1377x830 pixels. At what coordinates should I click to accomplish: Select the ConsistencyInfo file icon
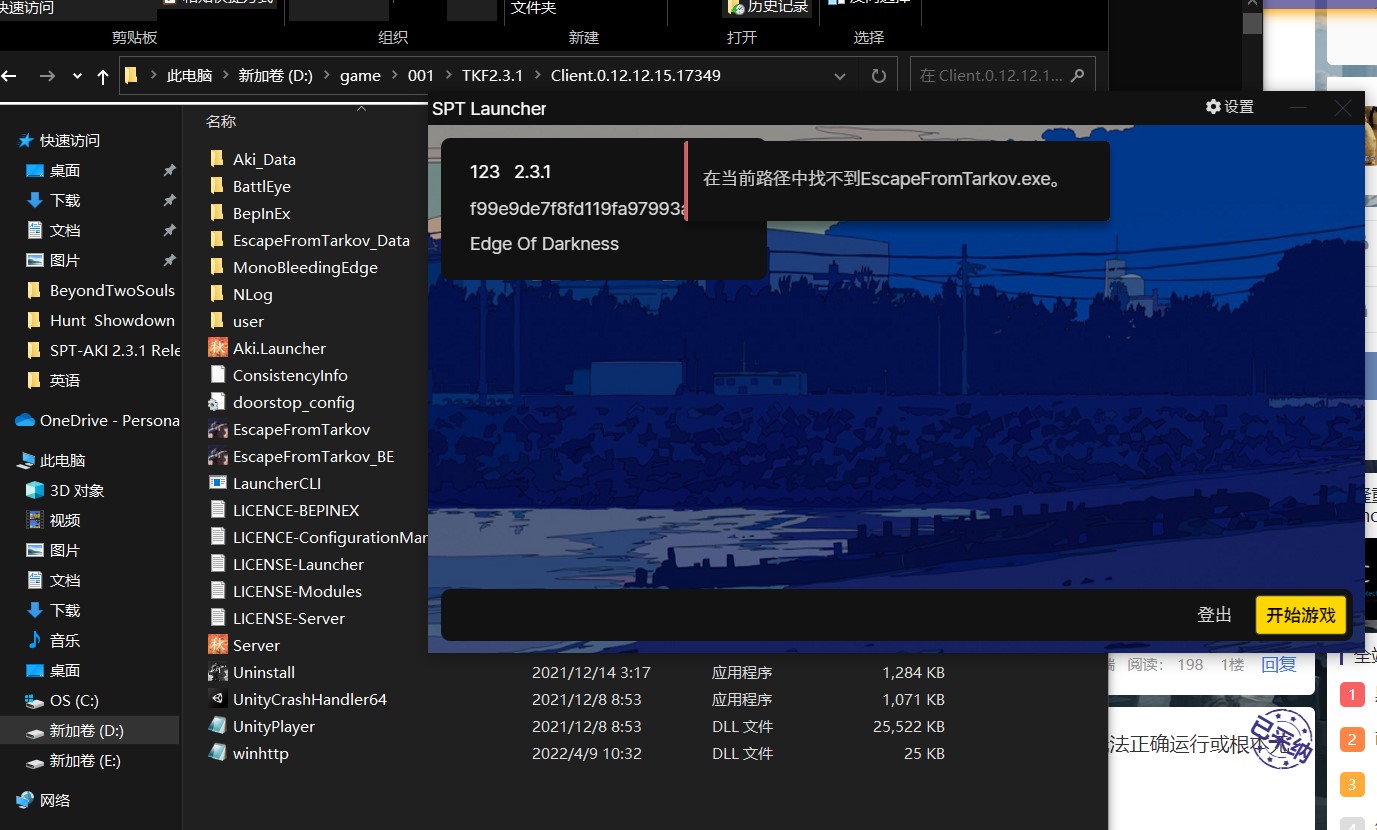[217, 375]
